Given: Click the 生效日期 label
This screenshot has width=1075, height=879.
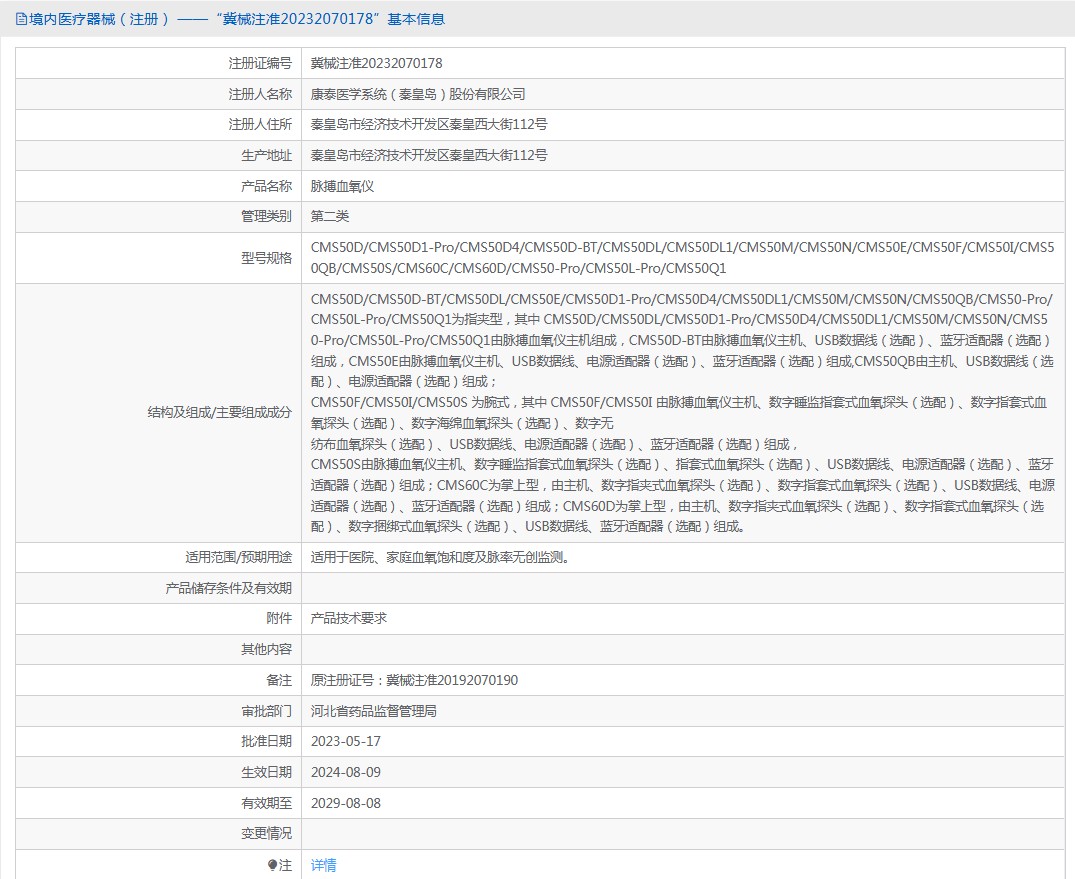Looking at the screenshot, I should 266,772.
